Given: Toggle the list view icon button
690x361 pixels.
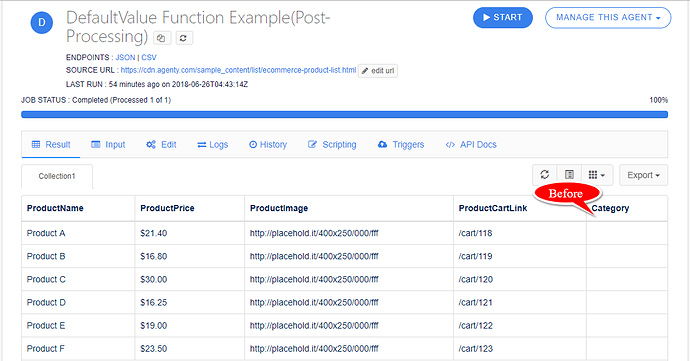Looking at the screenshot, I should (x=569, y=175).
